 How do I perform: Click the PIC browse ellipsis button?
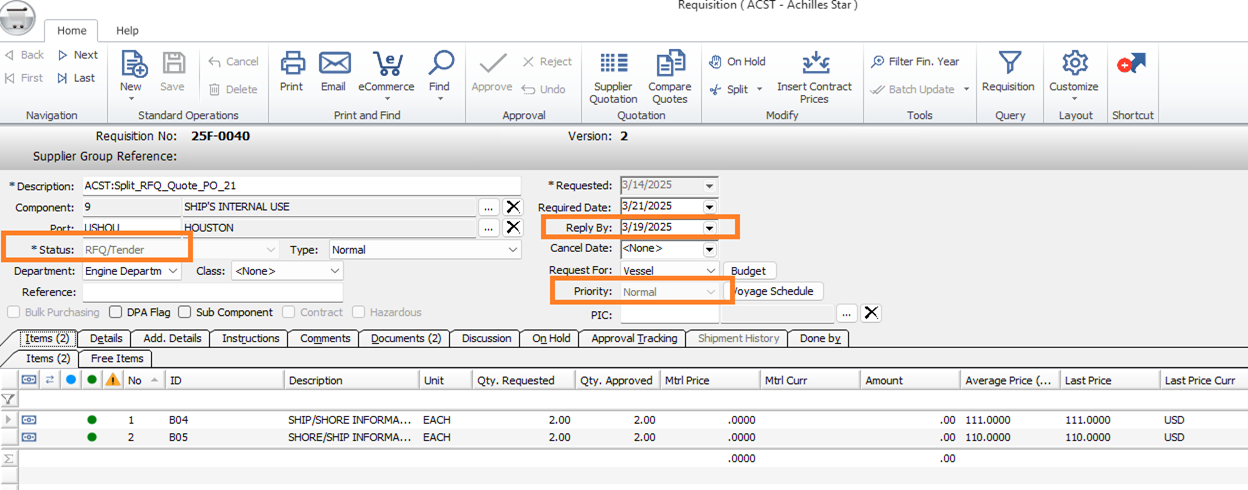(848, 313)
